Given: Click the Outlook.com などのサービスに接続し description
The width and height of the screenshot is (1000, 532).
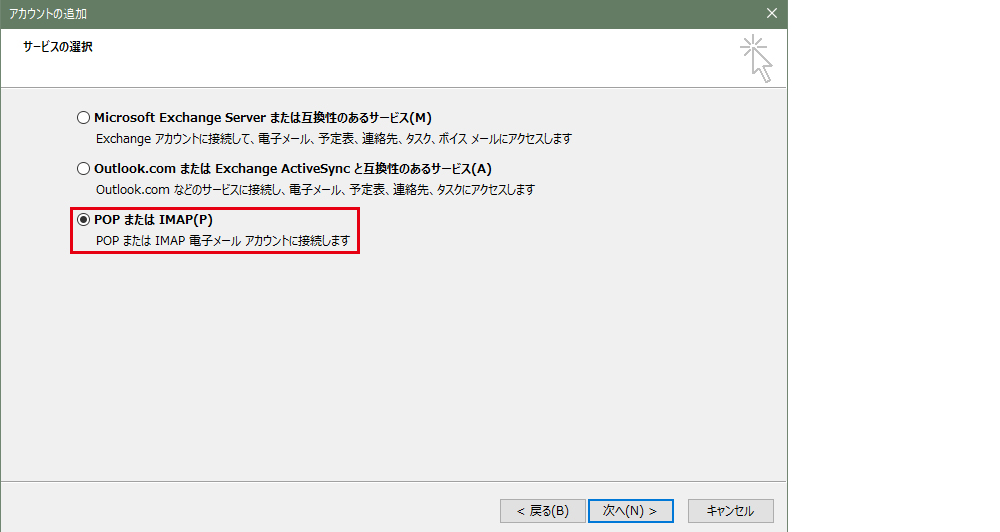Looking at the screenshot, I should 315,189.
